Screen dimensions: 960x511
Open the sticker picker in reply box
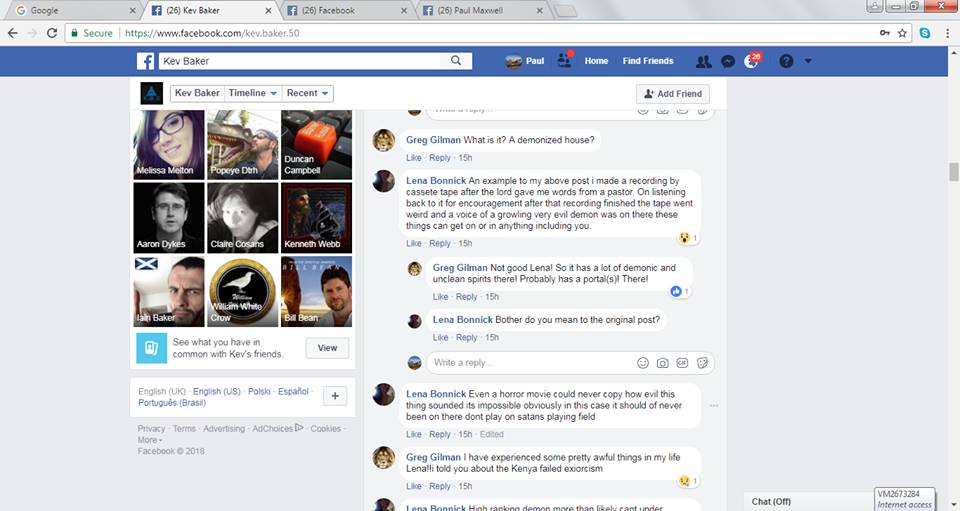click(x=702, y=362)
